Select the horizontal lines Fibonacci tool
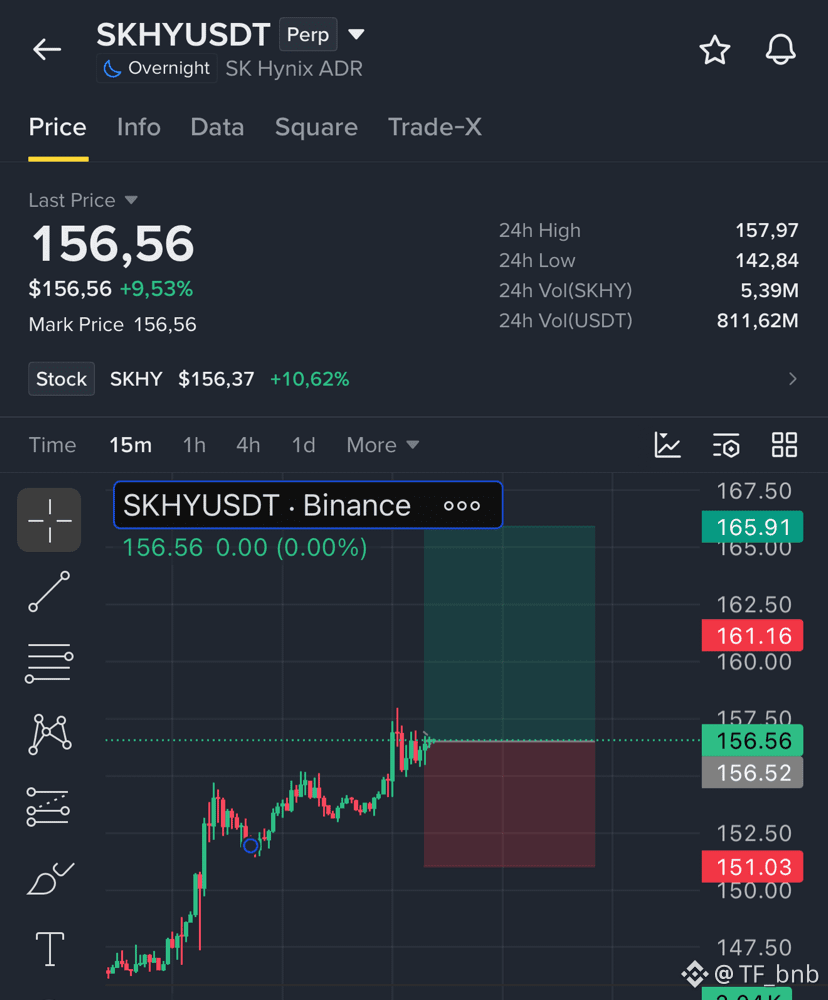 click(x=49, y=663)
